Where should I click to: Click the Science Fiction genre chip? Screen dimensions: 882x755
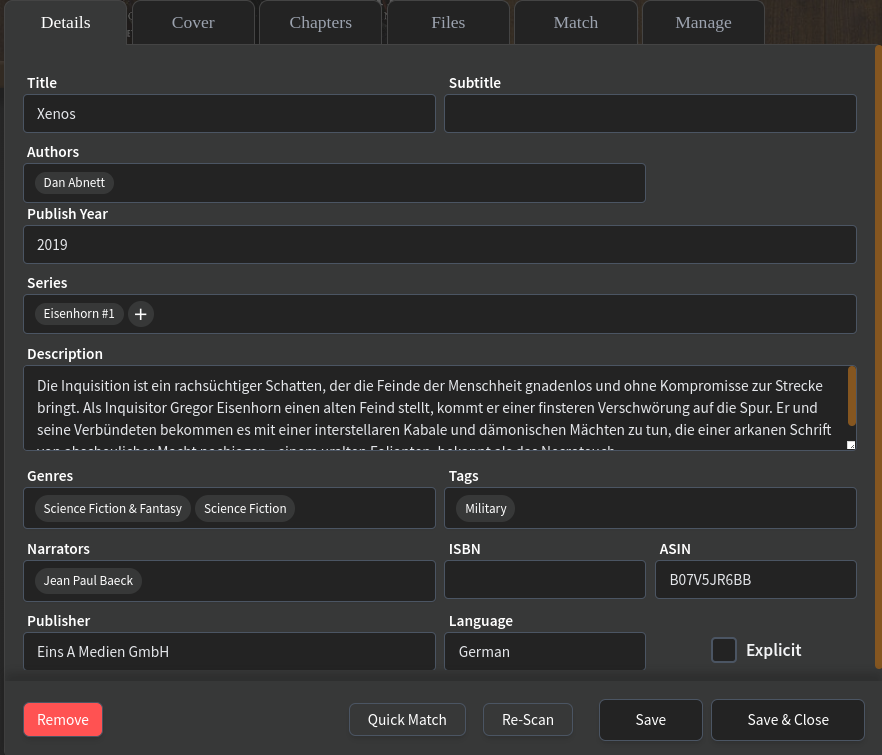245,508
